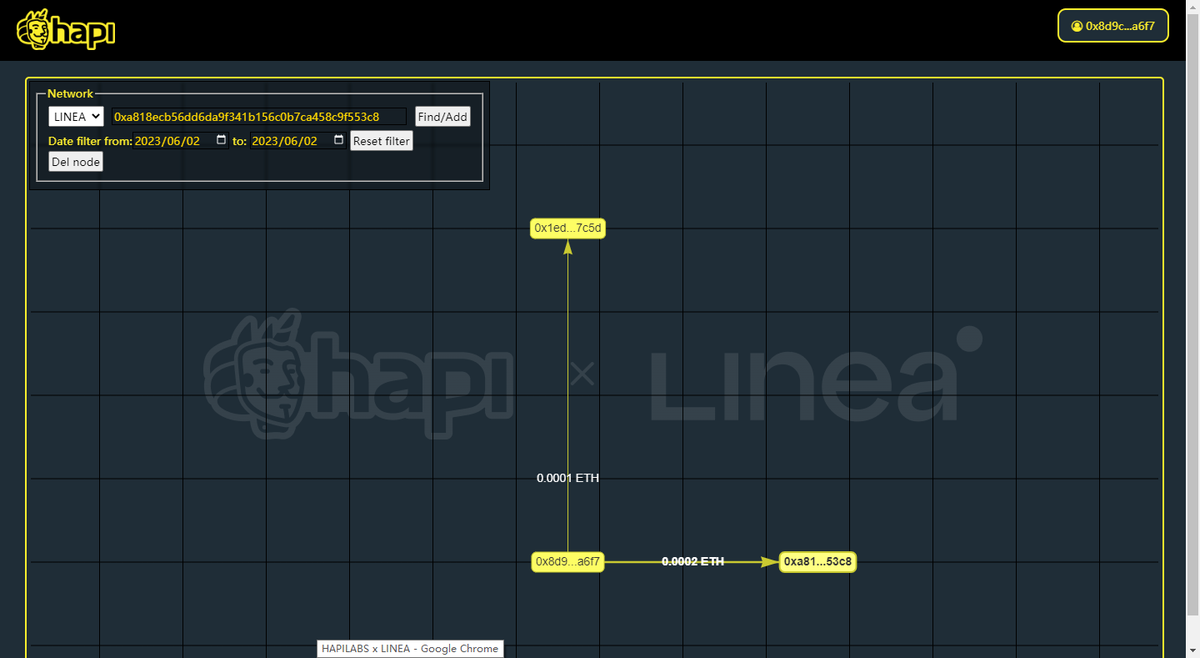Viewport: 1200px width, 658px height.
Task: Click the hapi logo in header
Action: pos(66,30)
